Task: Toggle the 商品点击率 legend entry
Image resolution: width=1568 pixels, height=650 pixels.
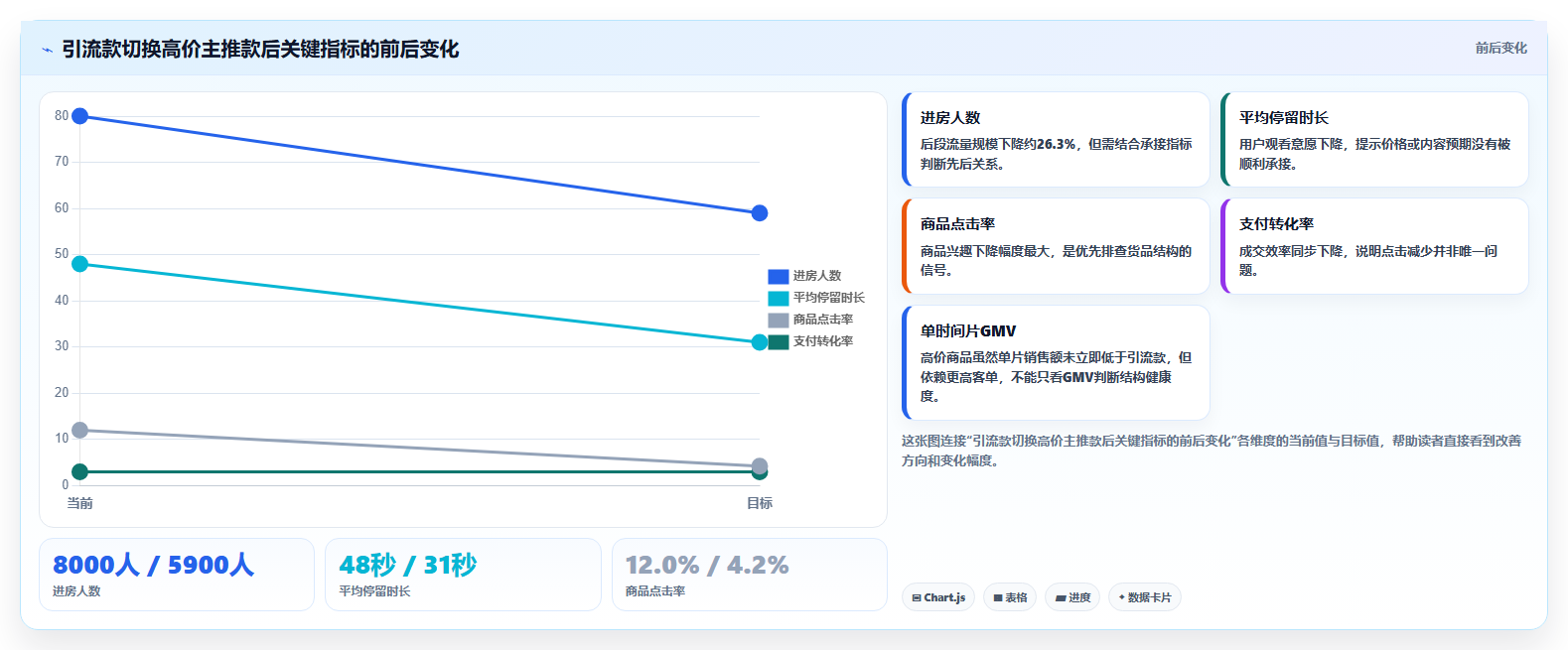Action: pos(810,320)
